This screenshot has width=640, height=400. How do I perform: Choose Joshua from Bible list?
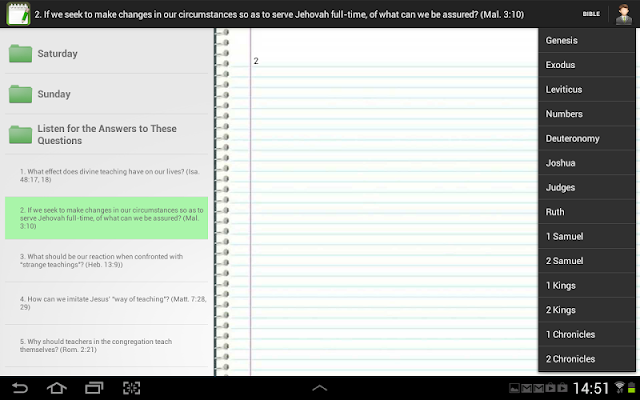[x=587, y=162]
